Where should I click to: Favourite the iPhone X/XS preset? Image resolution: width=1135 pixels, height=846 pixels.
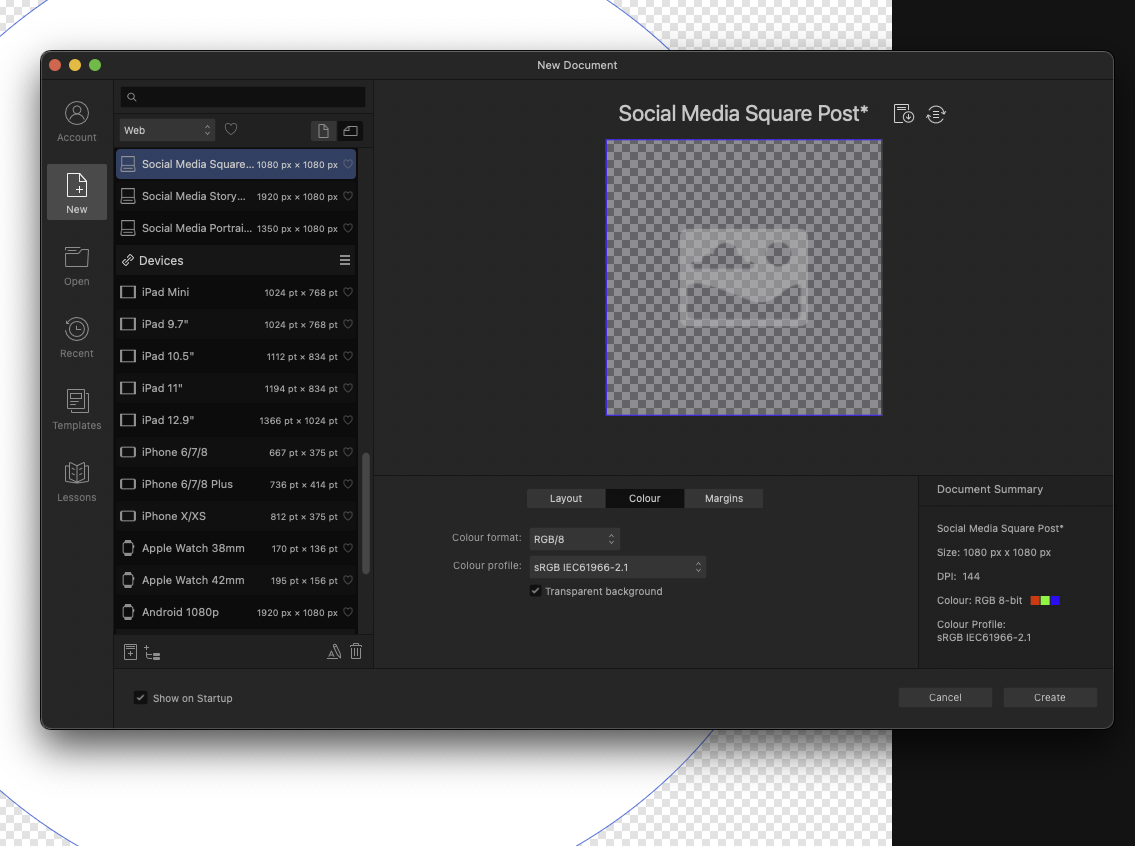tap(348, 516)
